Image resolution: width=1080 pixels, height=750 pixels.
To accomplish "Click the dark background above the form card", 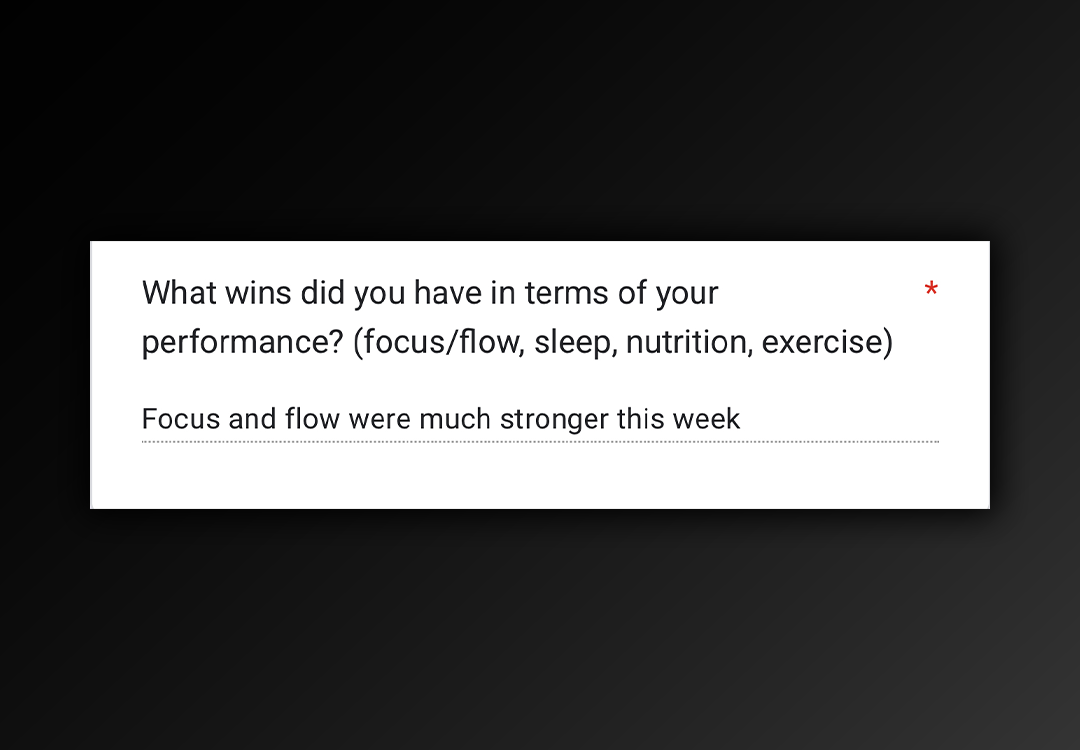I will [540, 120].
